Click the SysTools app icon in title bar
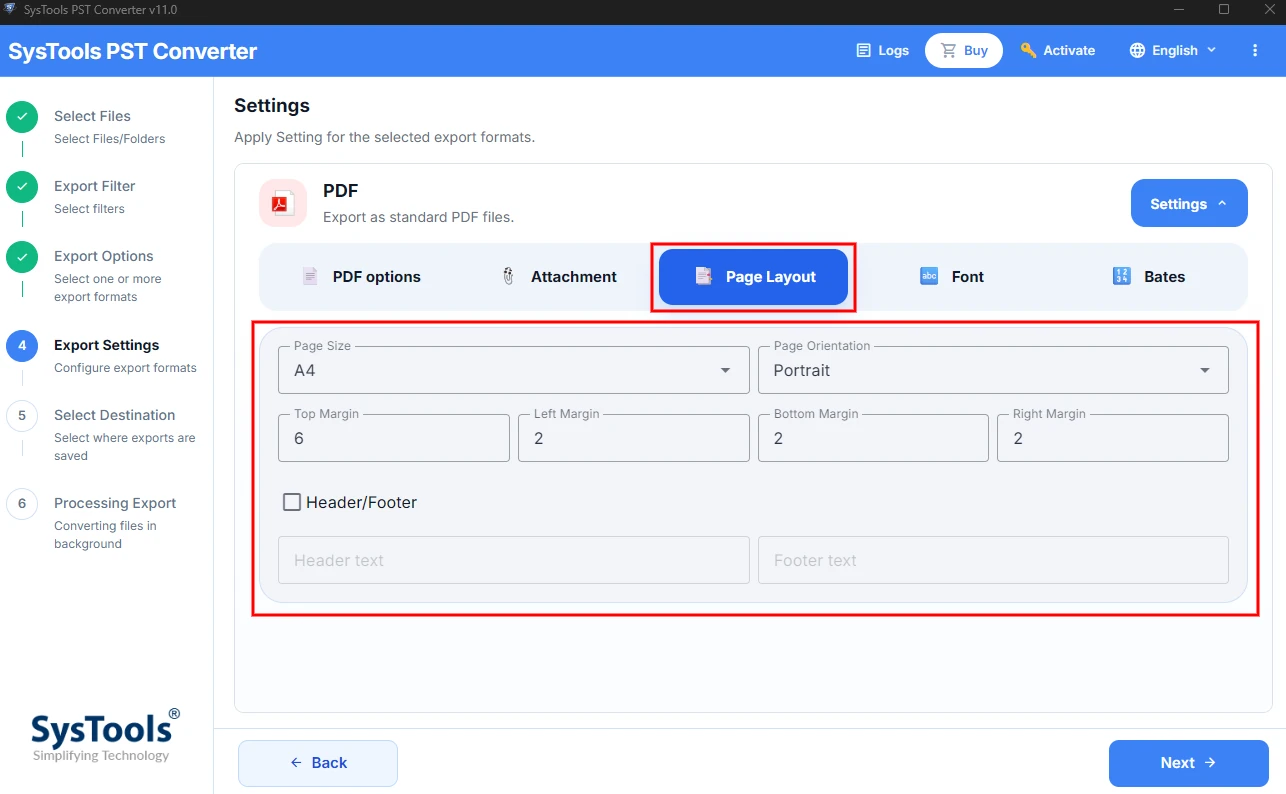Viewport: 1286px width, 794px height. coord(12,9)
